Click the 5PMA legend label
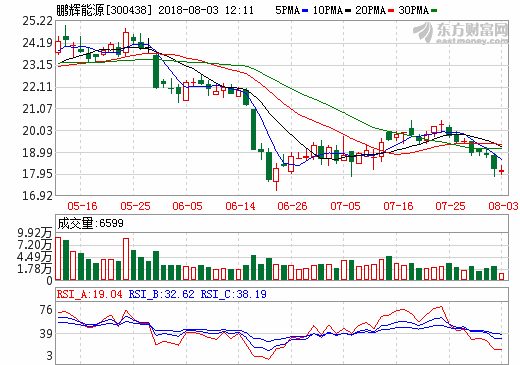The width and height of the screenshot is (520, 365). pyautogui.click(x=287, y=10)
